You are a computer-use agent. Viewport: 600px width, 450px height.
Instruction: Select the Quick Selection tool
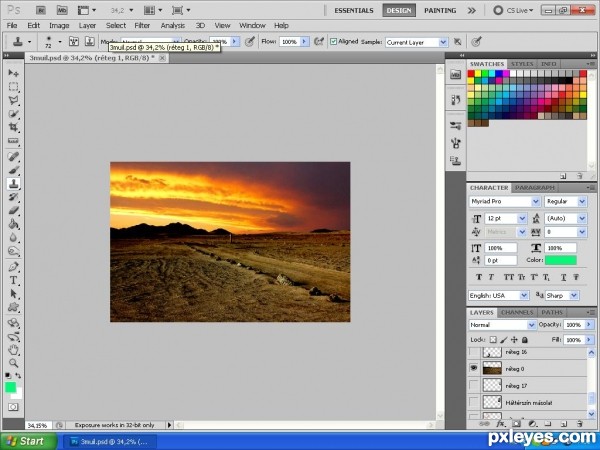[x=13, y=114]
